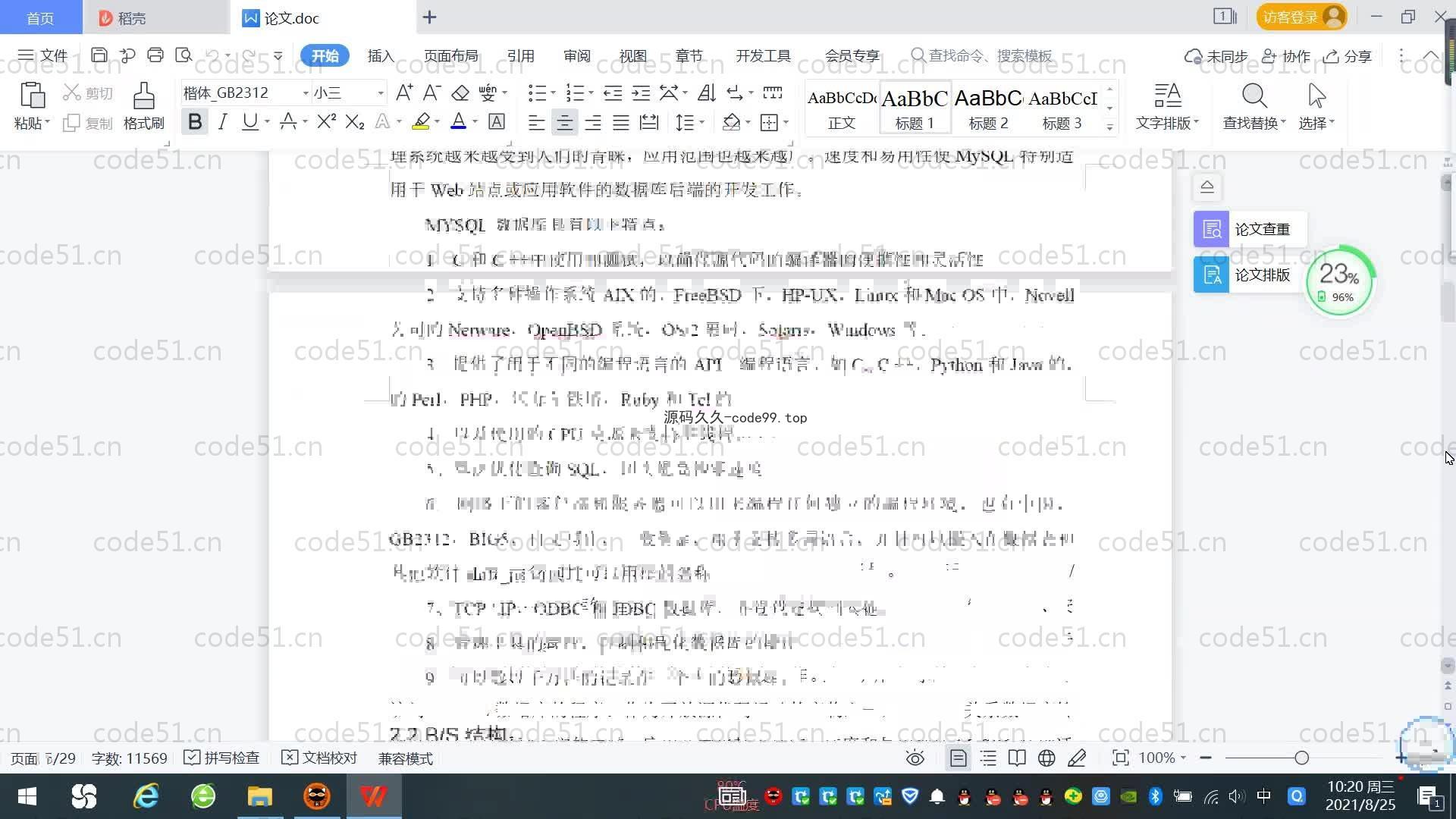Open the font name dropdown

(x=306, y=93)
